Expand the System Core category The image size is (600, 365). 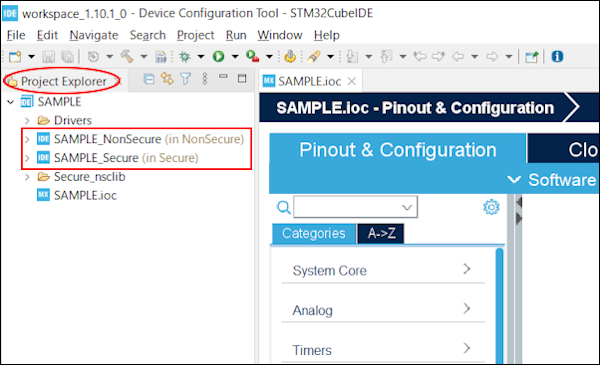[x=383, y=270]
